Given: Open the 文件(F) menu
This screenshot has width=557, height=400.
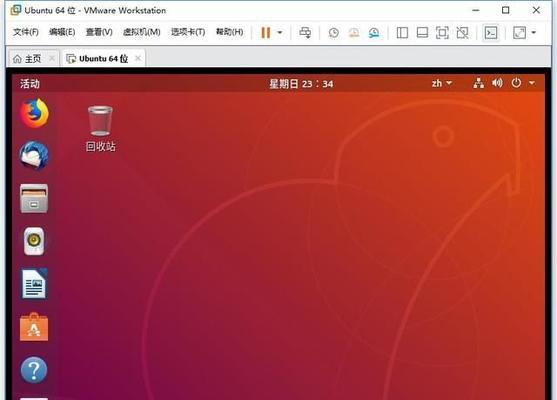Looking at the screenshot, I should click(x=26, y=32).
